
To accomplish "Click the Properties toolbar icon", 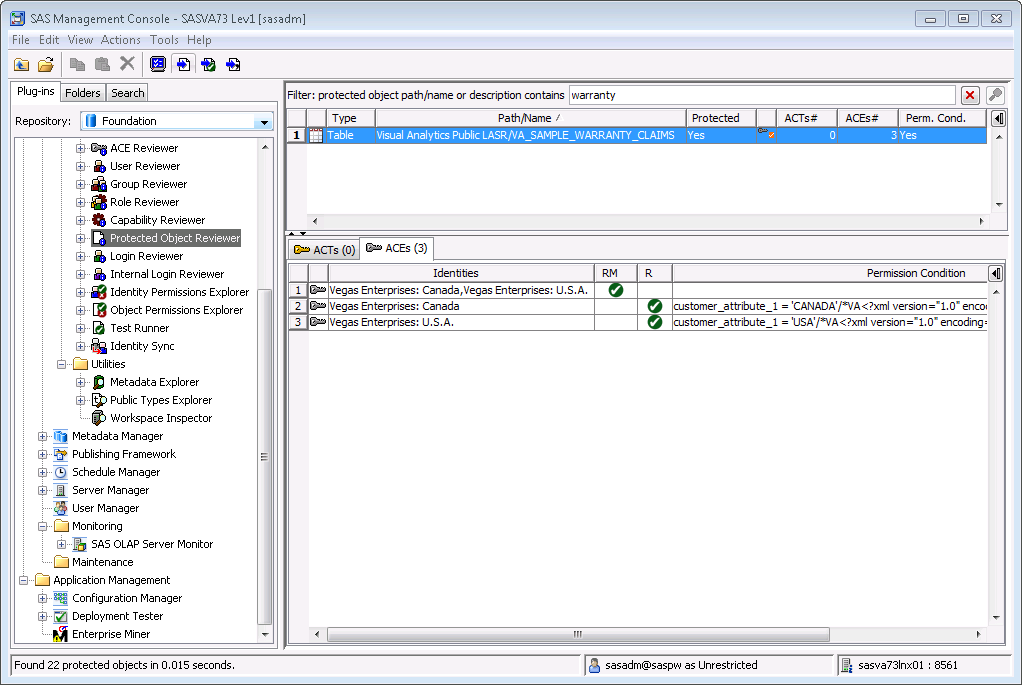I will 158,64.
